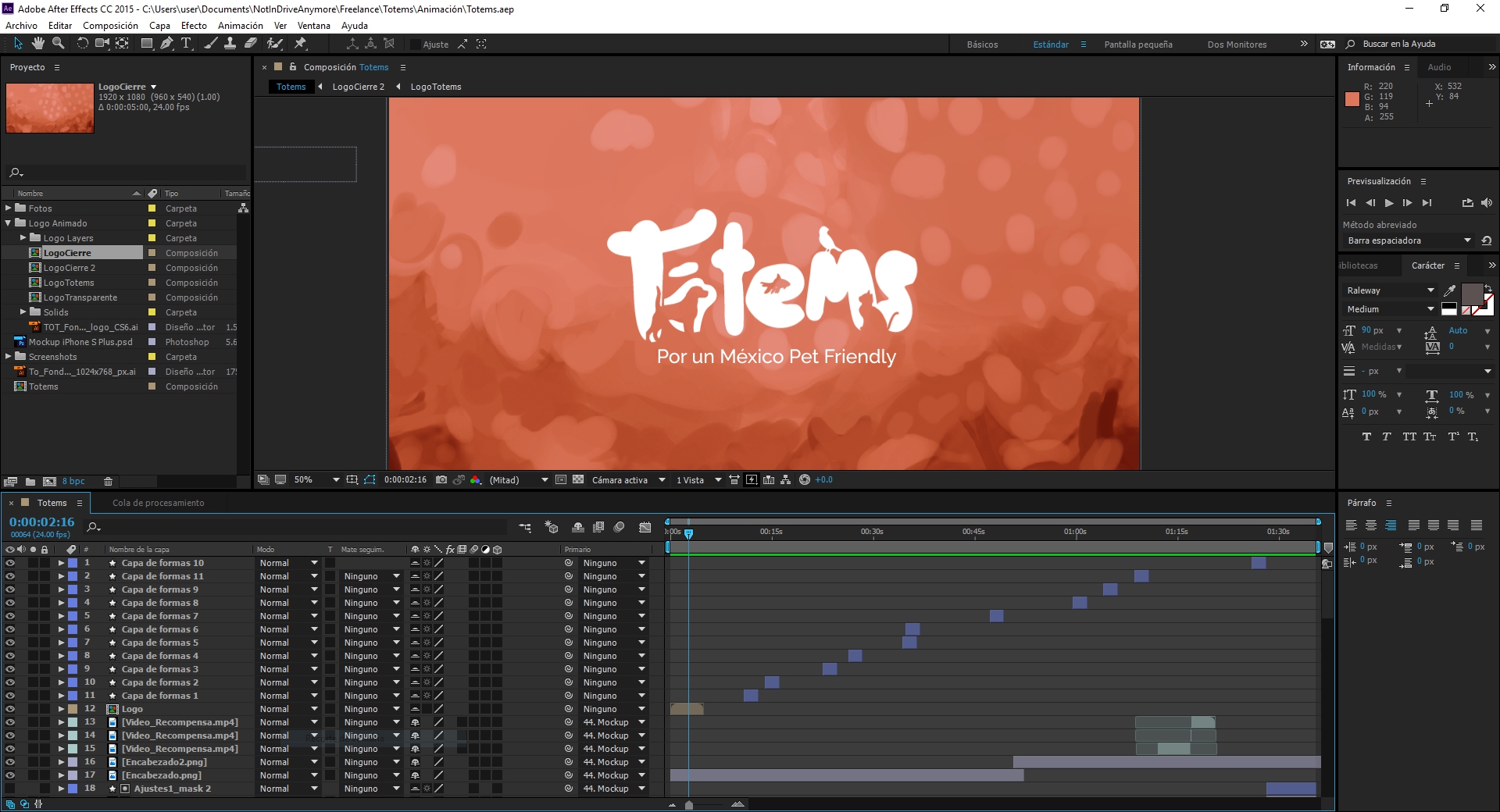This screenshot has width=1500, height=812.
Task: Click the Logo layer label color swatch
Action: [73, 709]
